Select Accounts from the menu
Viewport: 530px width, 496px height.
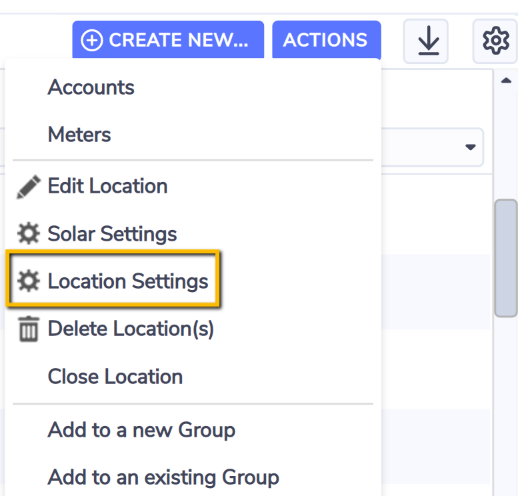[x=91, y=87]
